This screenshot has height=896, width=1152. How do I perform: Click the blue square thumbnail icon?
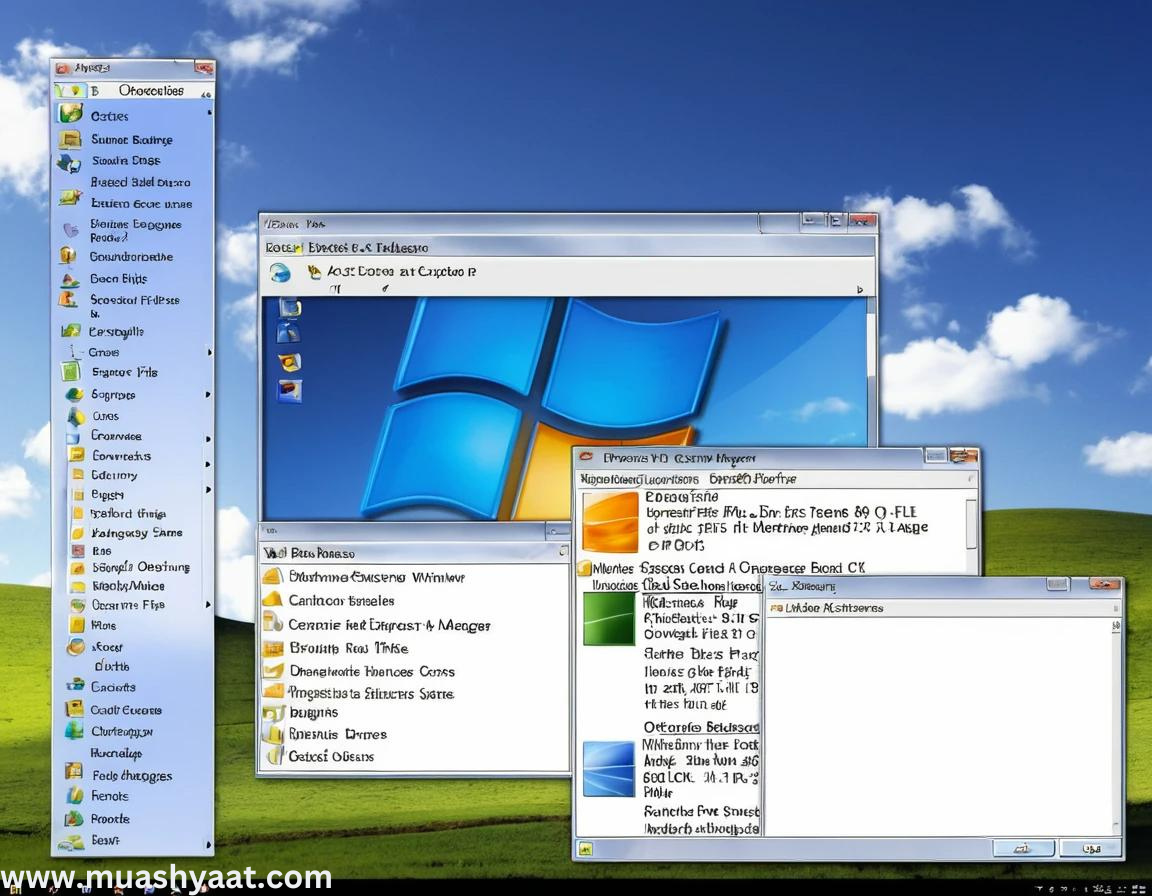[609, 768]
